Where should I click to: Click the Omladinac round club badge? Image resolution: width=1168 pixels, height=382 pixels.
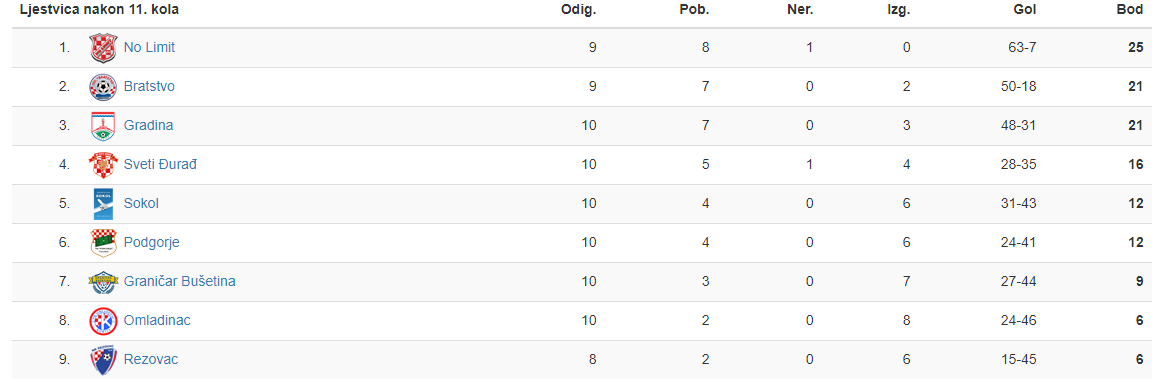coord(104,321)
